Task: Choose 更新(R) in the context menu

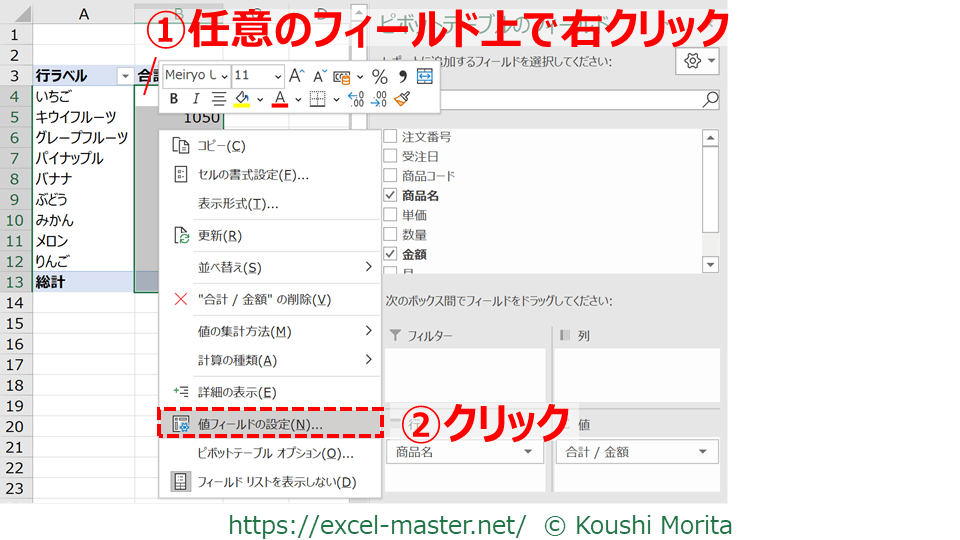Action: pyautogui.click(x=220, y=235)
